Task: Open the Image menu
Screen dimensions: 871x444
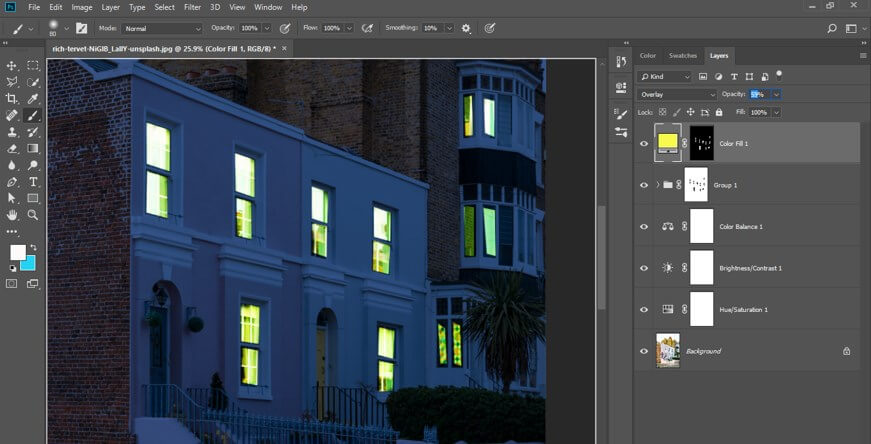Action: click(82, 7)
